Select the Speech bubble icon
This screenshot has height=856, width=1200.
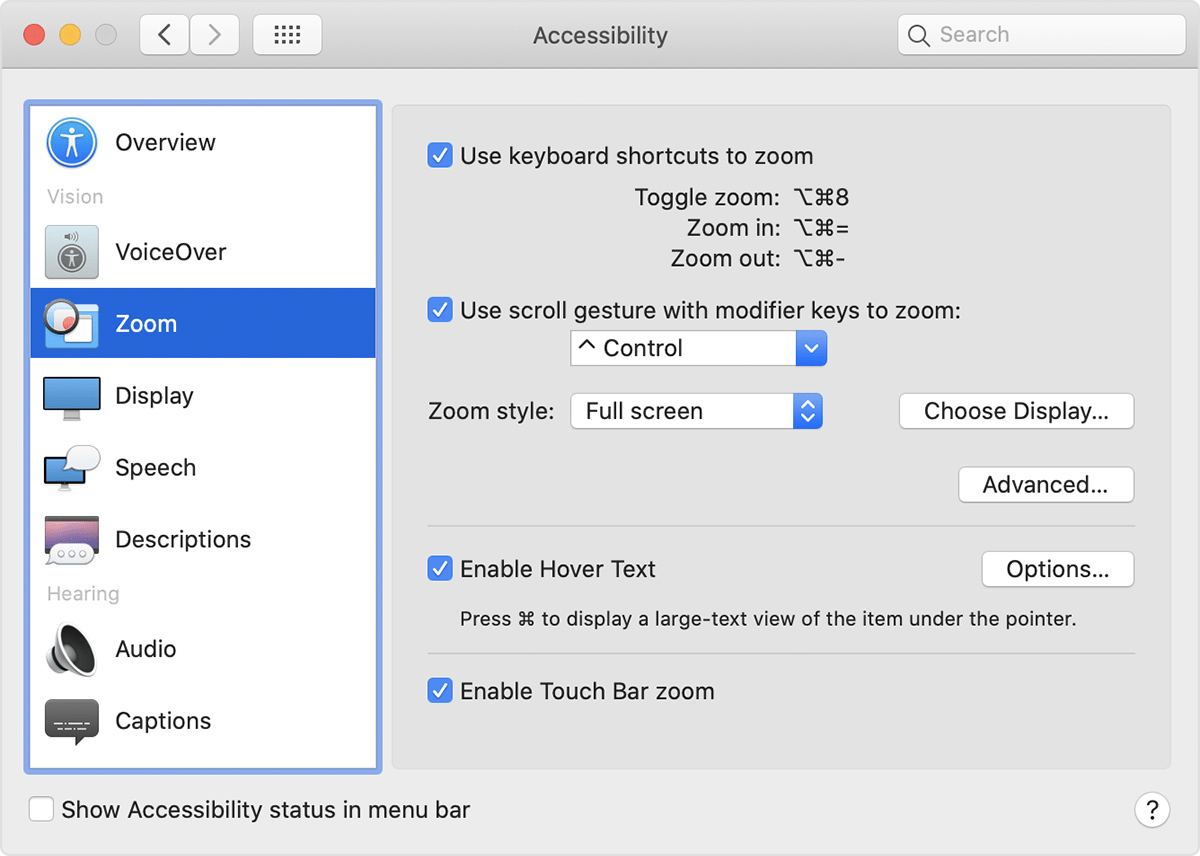tap(71, 468)
